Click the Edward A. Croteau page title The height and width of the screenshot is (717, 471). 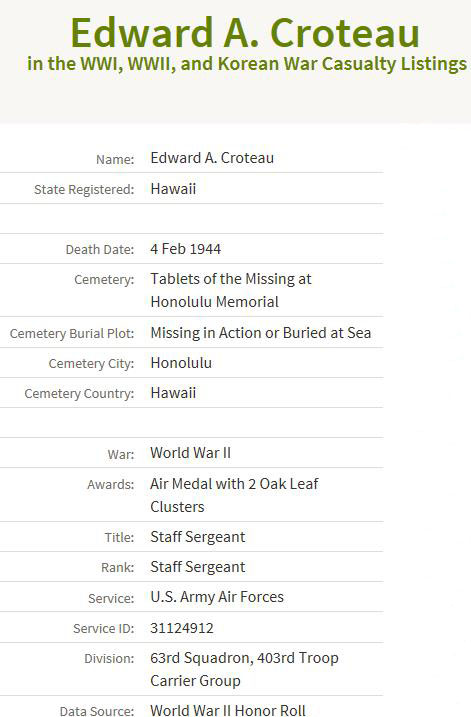(245, 33)
